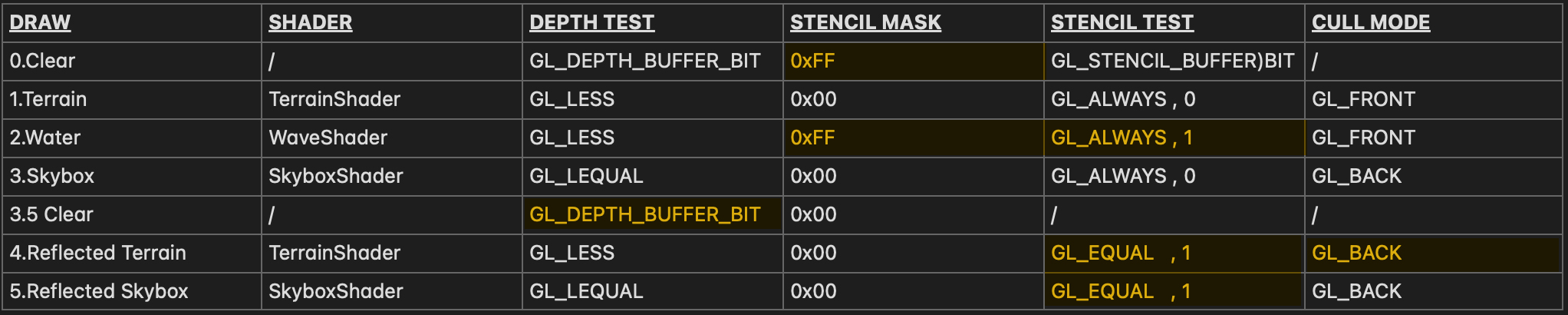Click the highlighted 0xFF cell in Clear row

[913, 61]
